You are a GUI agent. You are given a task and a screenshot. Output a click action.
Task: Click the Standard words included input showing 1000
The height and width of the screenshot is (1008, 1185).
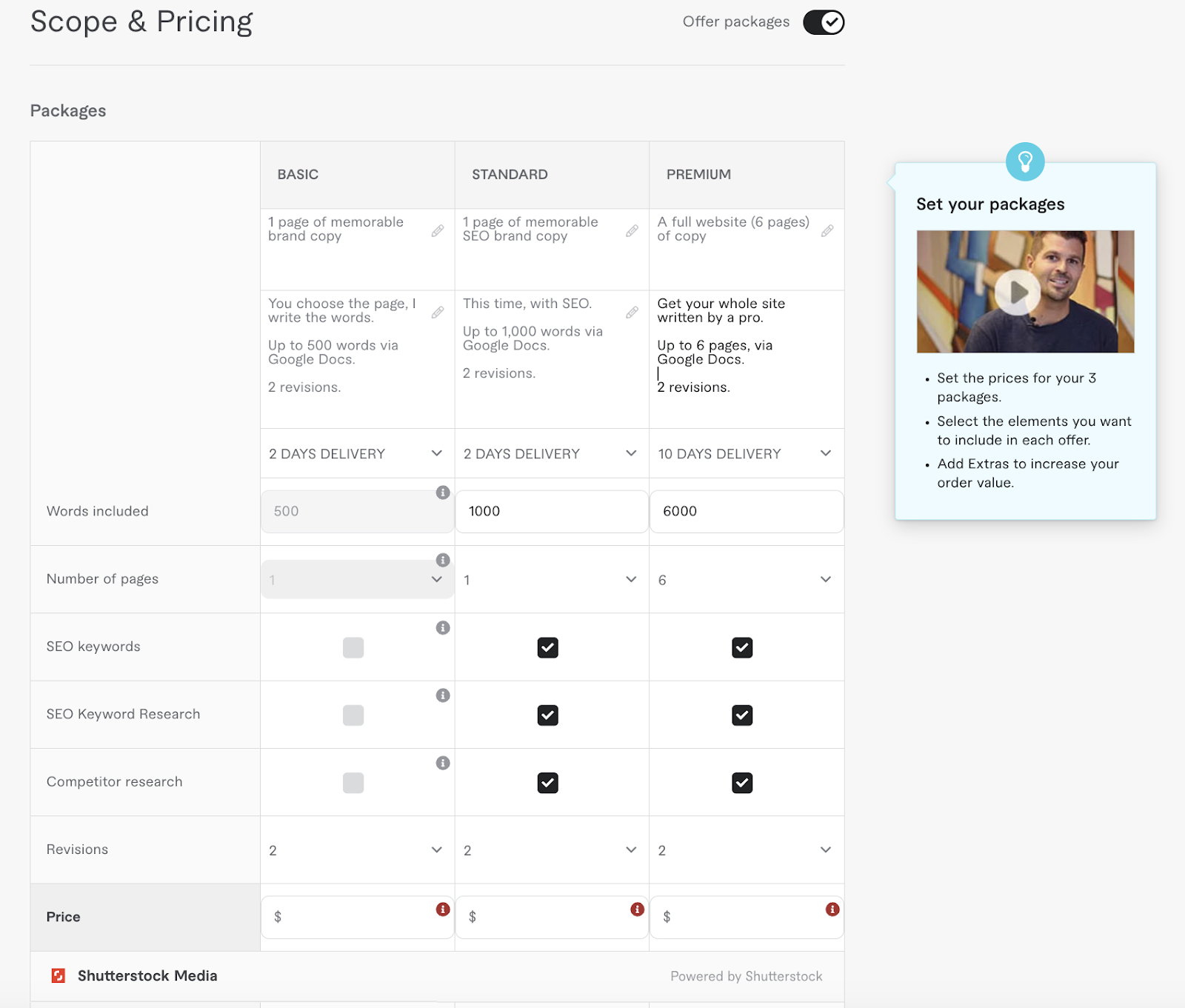[551, 511]
